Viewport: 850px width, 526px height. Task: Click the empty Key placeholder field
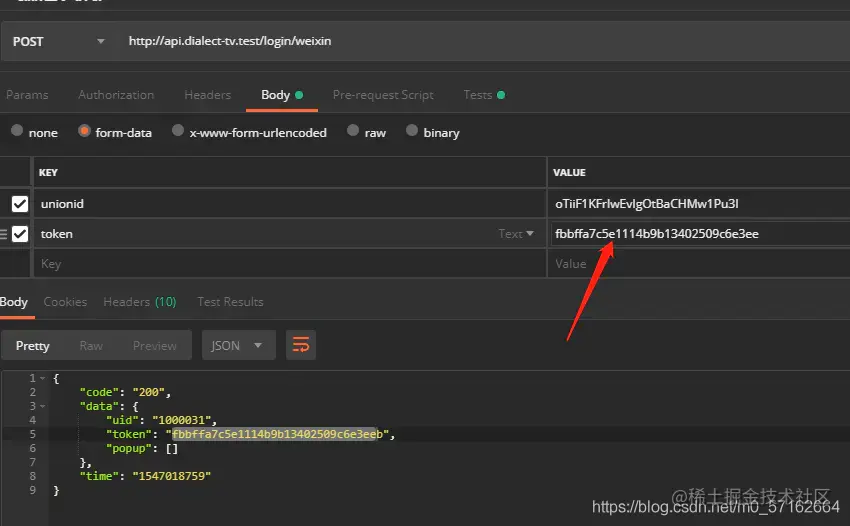point(290,264)
